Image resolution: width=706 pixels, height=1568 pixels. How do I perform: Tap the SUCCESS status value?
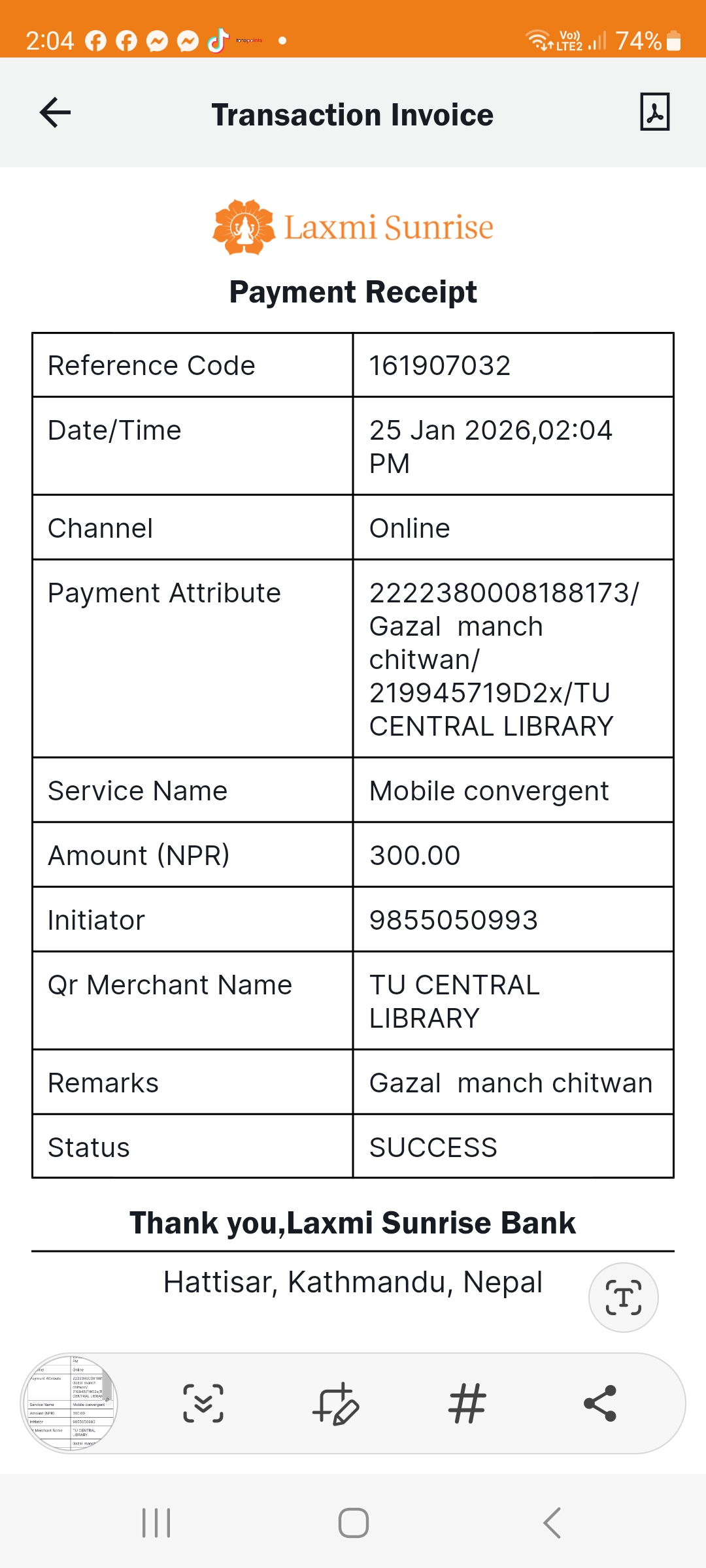click(433, 1148)
